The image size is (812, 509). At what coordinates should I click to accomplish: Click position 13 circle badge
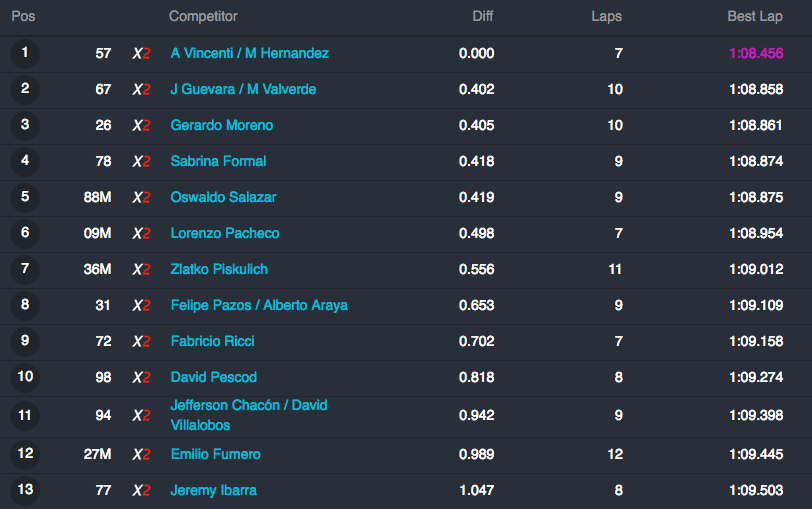25,490
